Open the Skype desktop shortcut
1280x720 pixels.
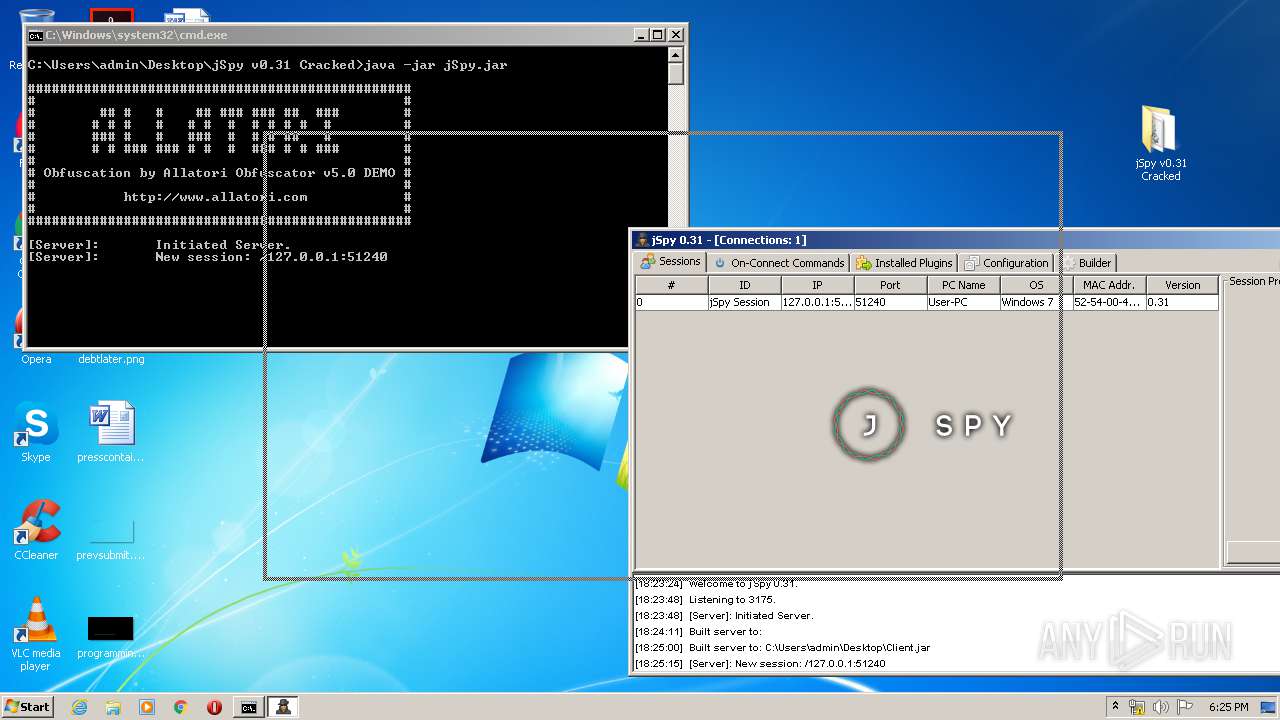click(x=36, y=432)
